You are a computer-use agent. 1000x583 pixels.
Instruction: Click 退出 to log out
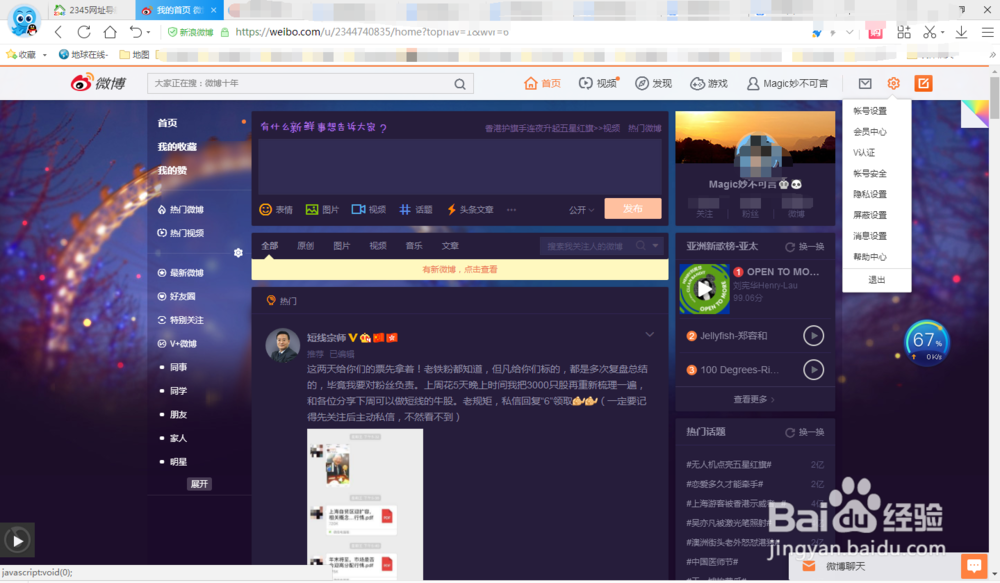[877, 280]
